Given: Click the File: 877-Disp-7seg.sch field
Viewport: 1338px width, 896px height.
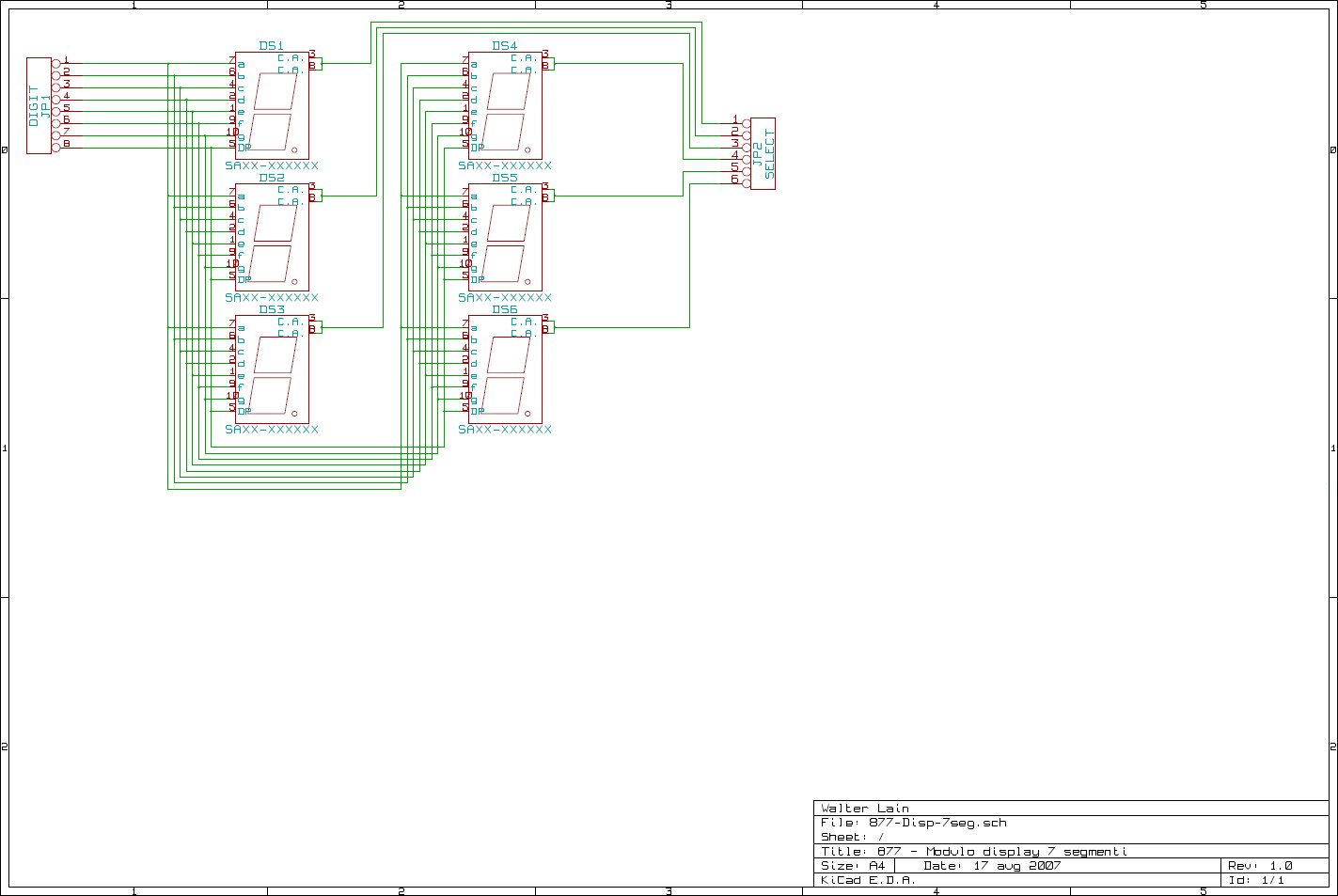Looking at the screenshot, I should click(x=913, y=823).
